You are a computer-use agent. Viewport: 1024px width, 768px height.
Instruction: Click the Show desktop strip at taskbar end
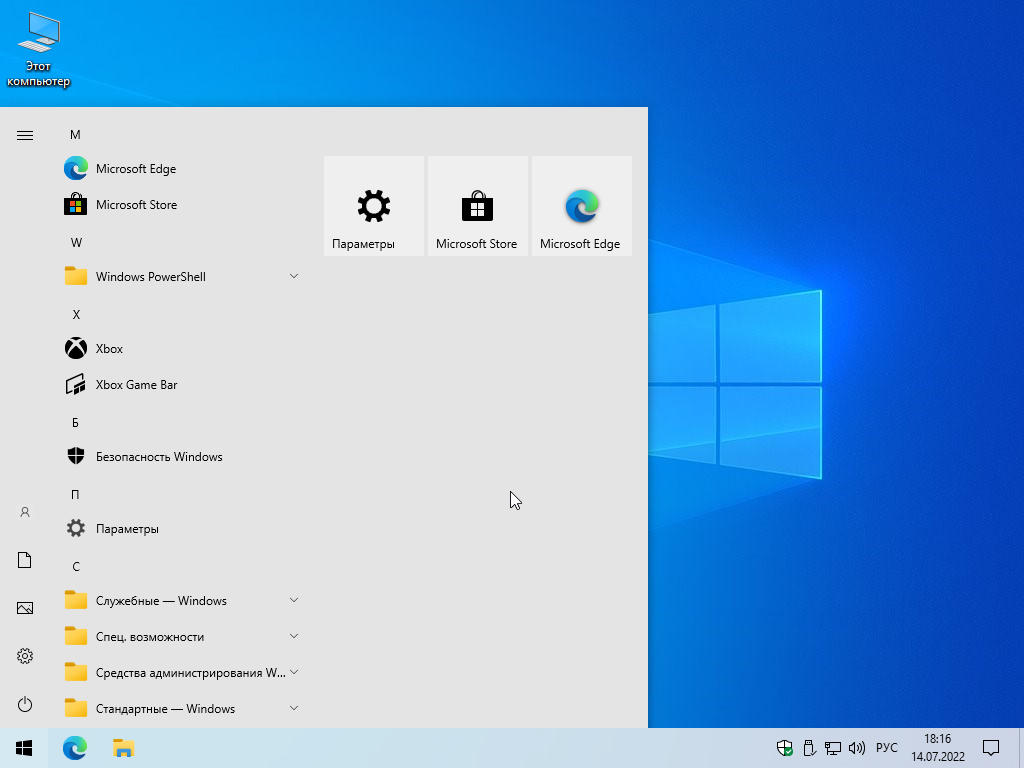tap(1021, 748)
